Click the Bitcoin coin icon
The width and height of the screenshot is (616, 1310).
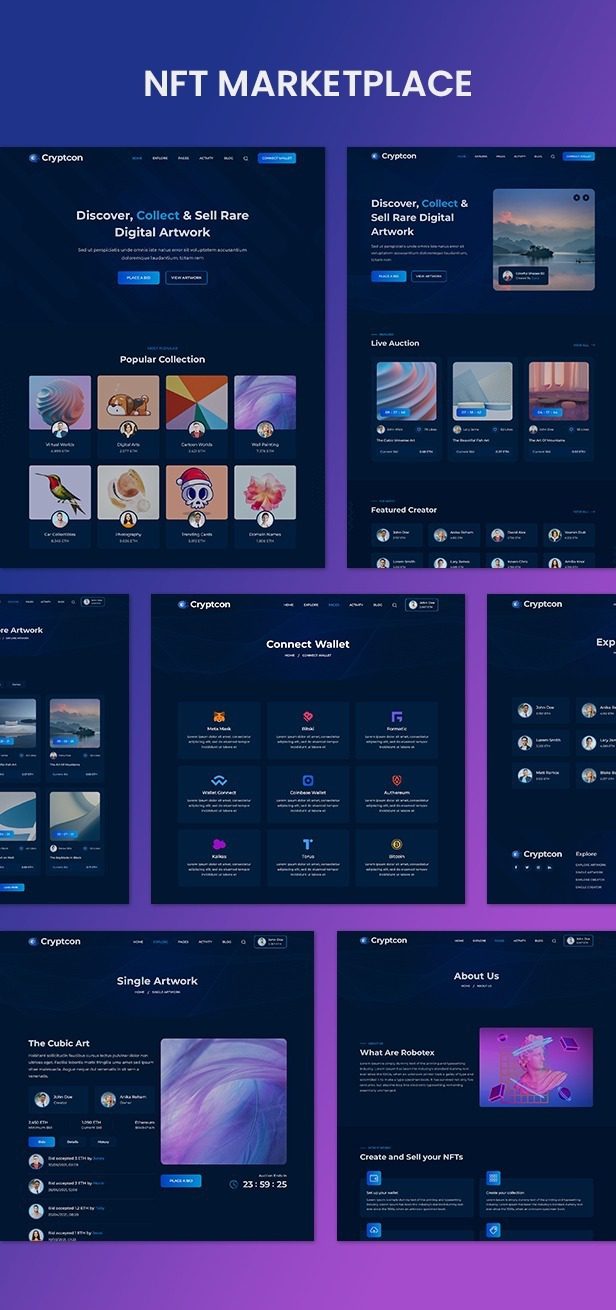tap(397, 844)
